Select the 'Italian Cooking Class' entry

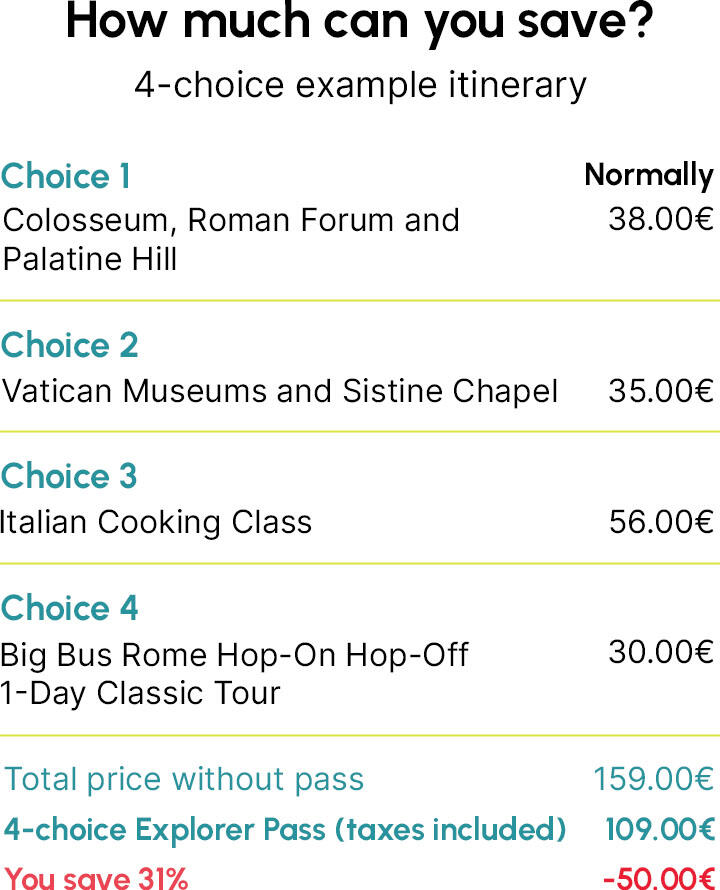tap(156, 522)
